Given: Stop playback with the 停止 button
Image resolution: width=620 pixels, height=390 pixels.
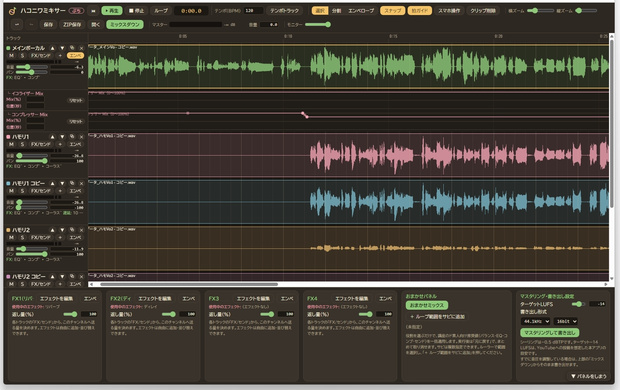Looking at the screenshot, I should pyautogui.click(x=136, y=11).
